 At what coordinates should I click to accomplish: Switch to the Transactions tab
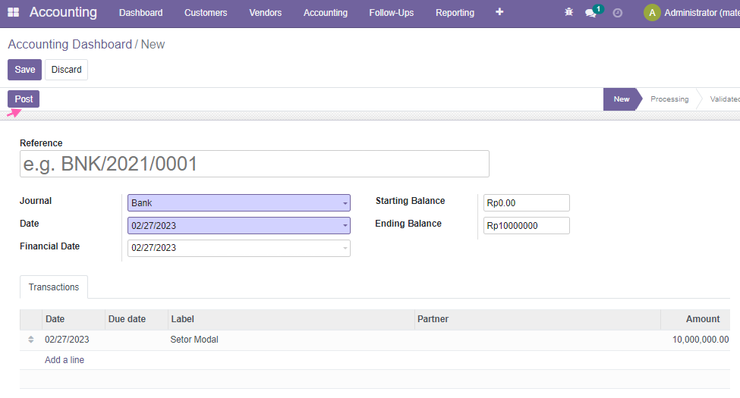point(54,287)
